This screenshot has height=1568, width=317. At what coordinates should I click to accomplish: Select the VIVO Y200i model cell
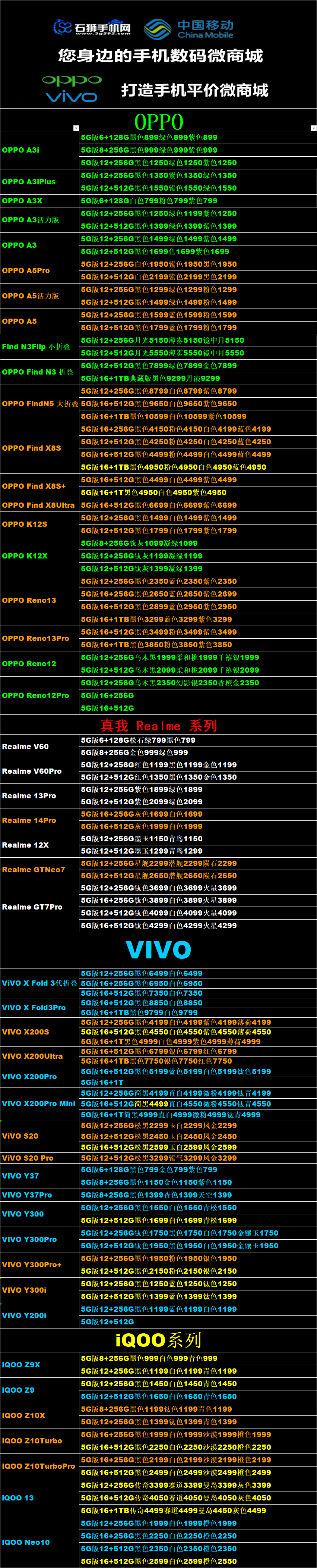pos(40,1315)
